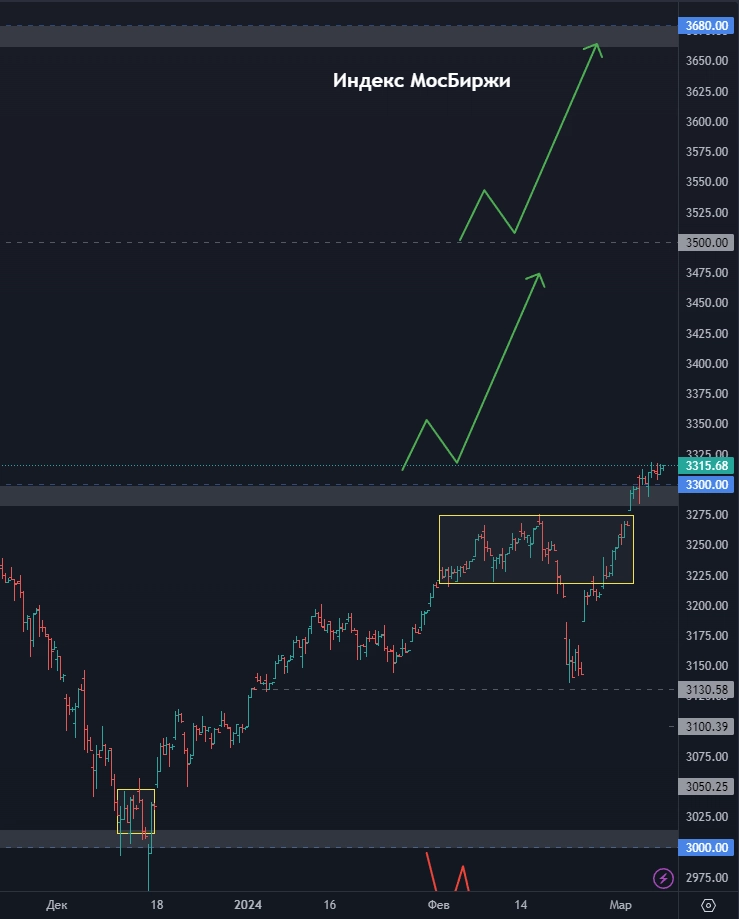Click the 3200.00 price scale value
The height and width of the screenshot is (919, 739).
tap(707, 606)
